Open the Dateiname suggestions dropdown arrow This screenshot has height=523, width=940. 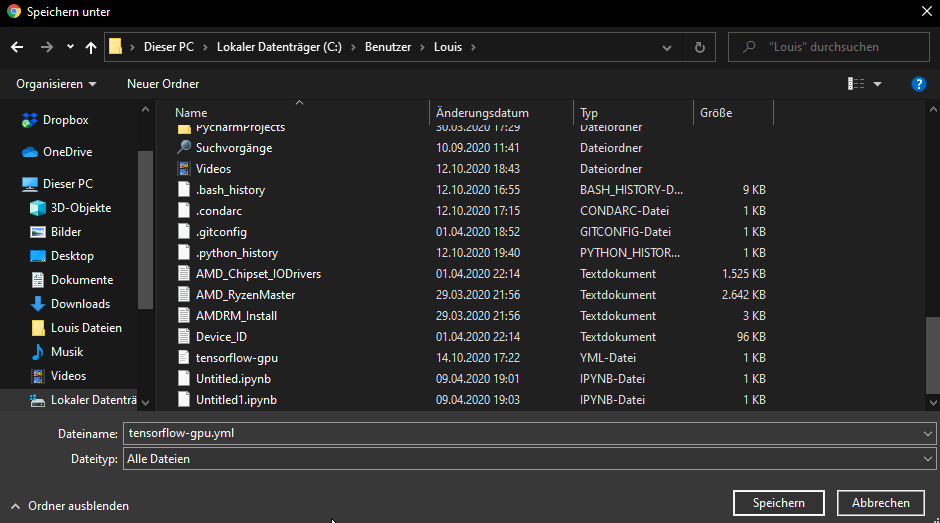tap(929, 433)
